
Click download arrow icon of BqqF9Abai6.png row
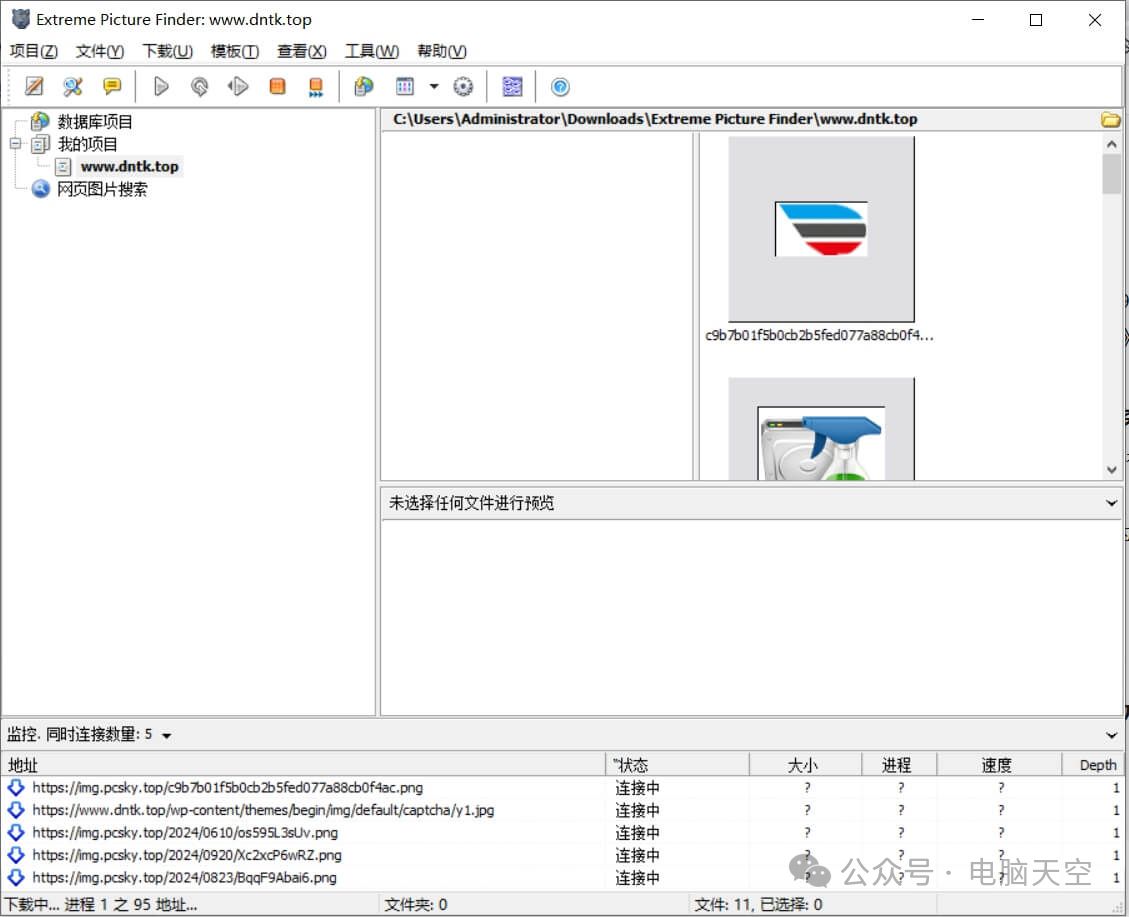pos(16,877)
